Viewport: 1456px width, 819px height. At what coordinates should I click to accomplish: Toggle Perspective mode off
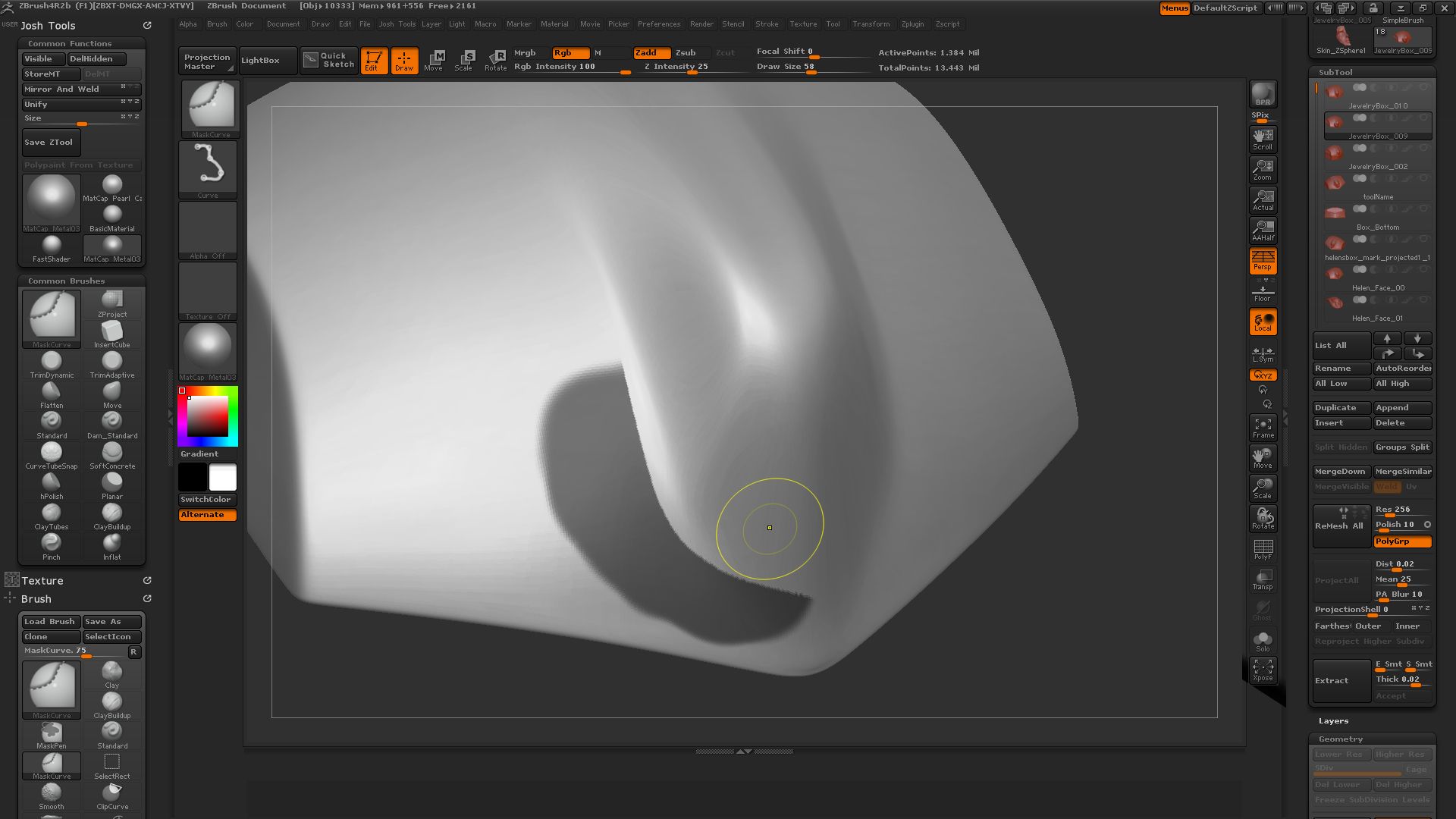[x=1263, y=261]
